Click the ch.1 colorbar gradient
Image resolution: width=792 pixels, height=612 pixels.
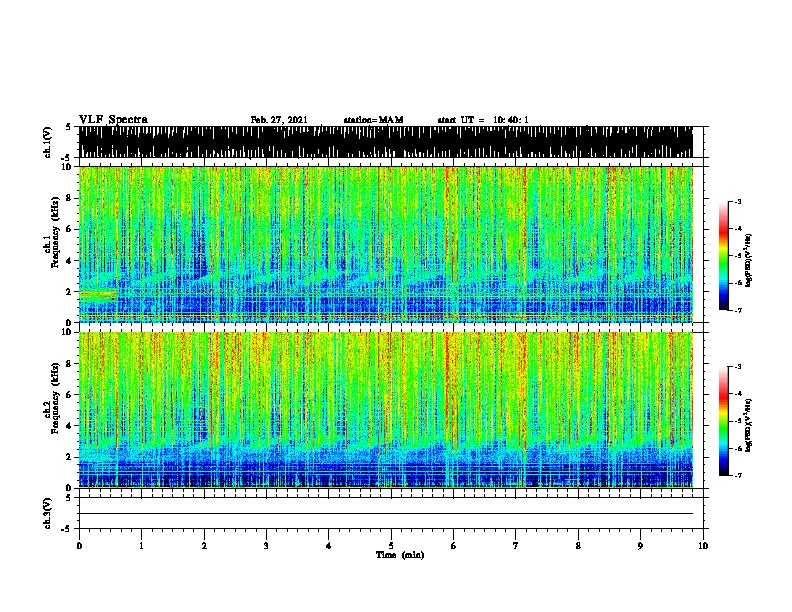723,256
